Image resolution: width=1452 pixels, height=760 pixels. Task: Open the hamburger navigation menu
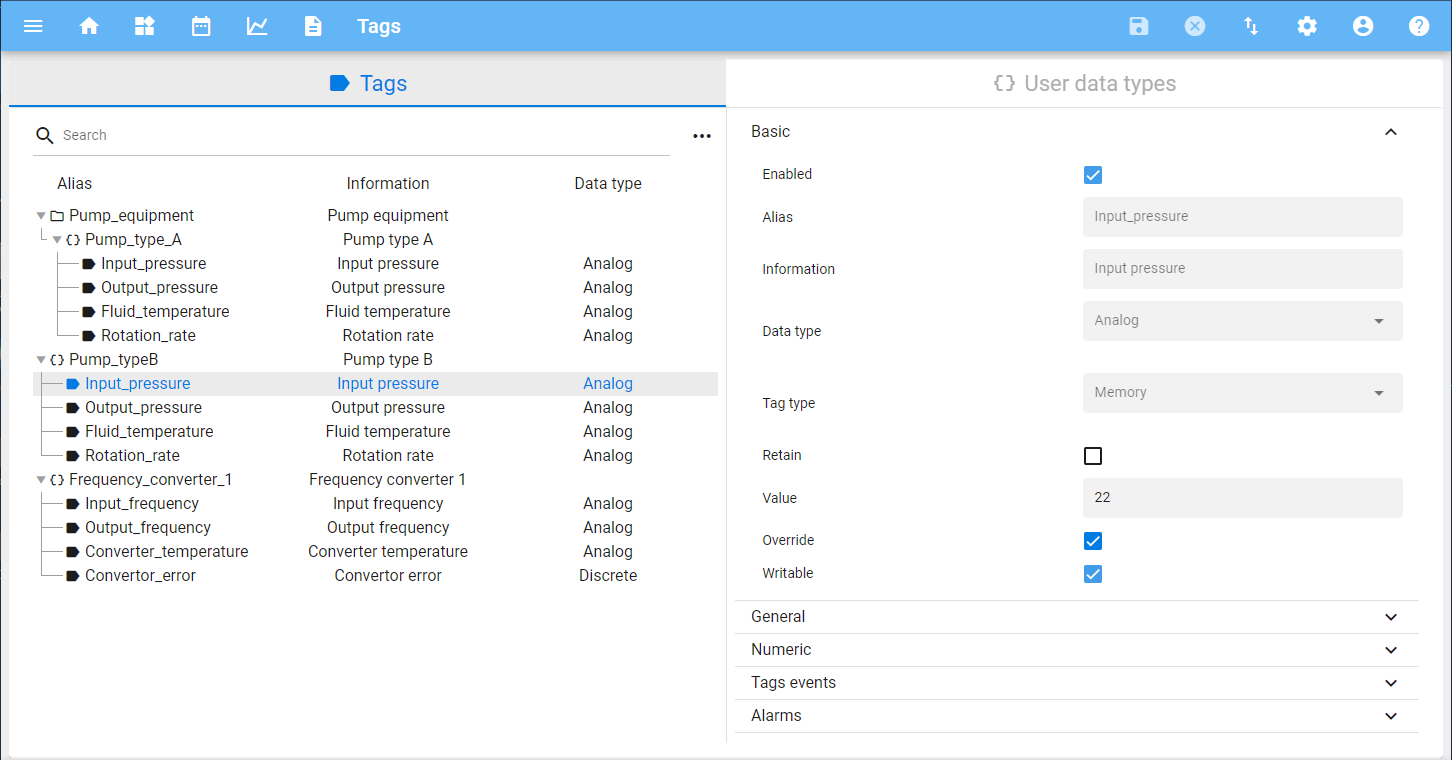coord(33,26)
